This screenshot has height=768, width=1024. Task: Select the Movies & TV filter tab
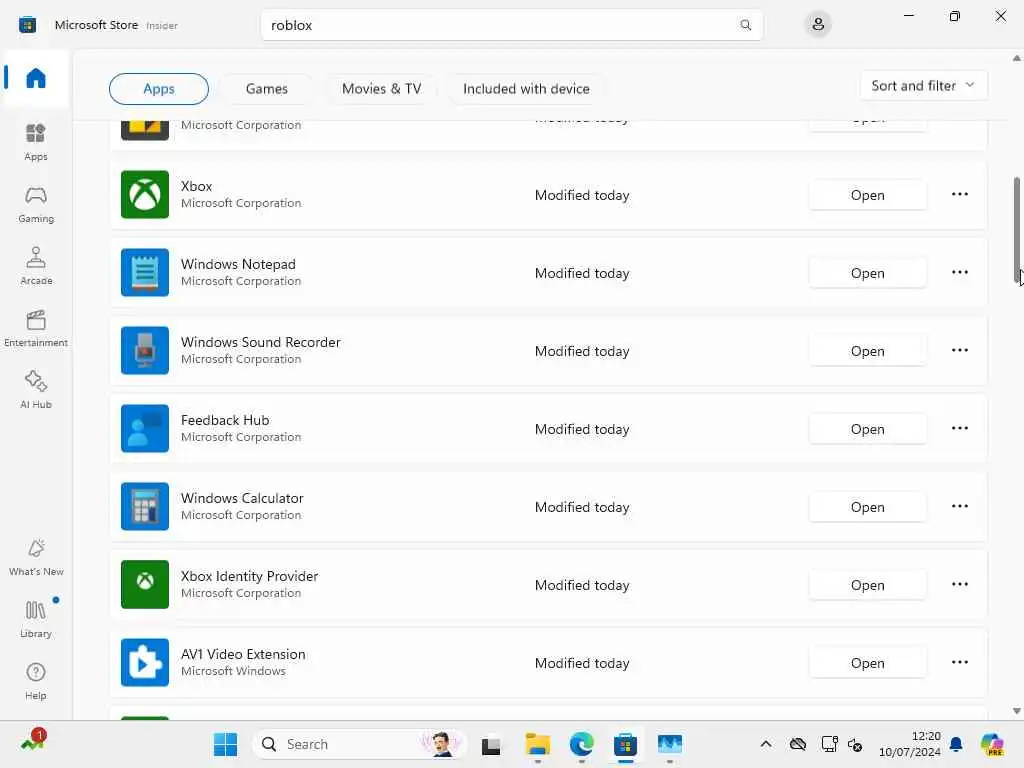[x=381, y=89]
